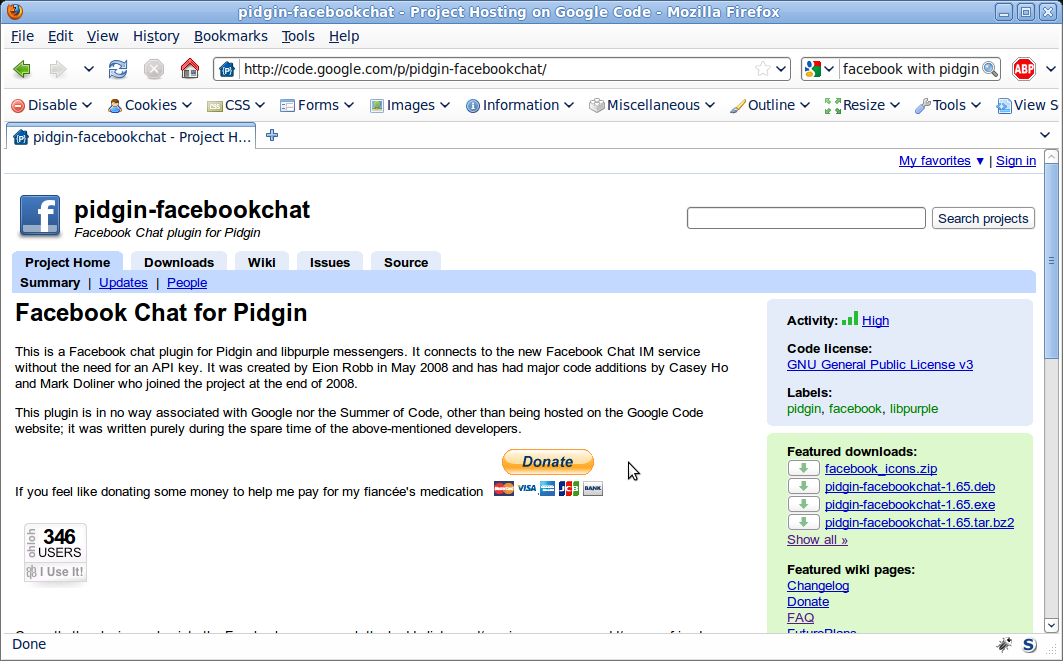Open the Edit menu
The width and height of the screenshot is (1063, 661).
pos(60,36)
